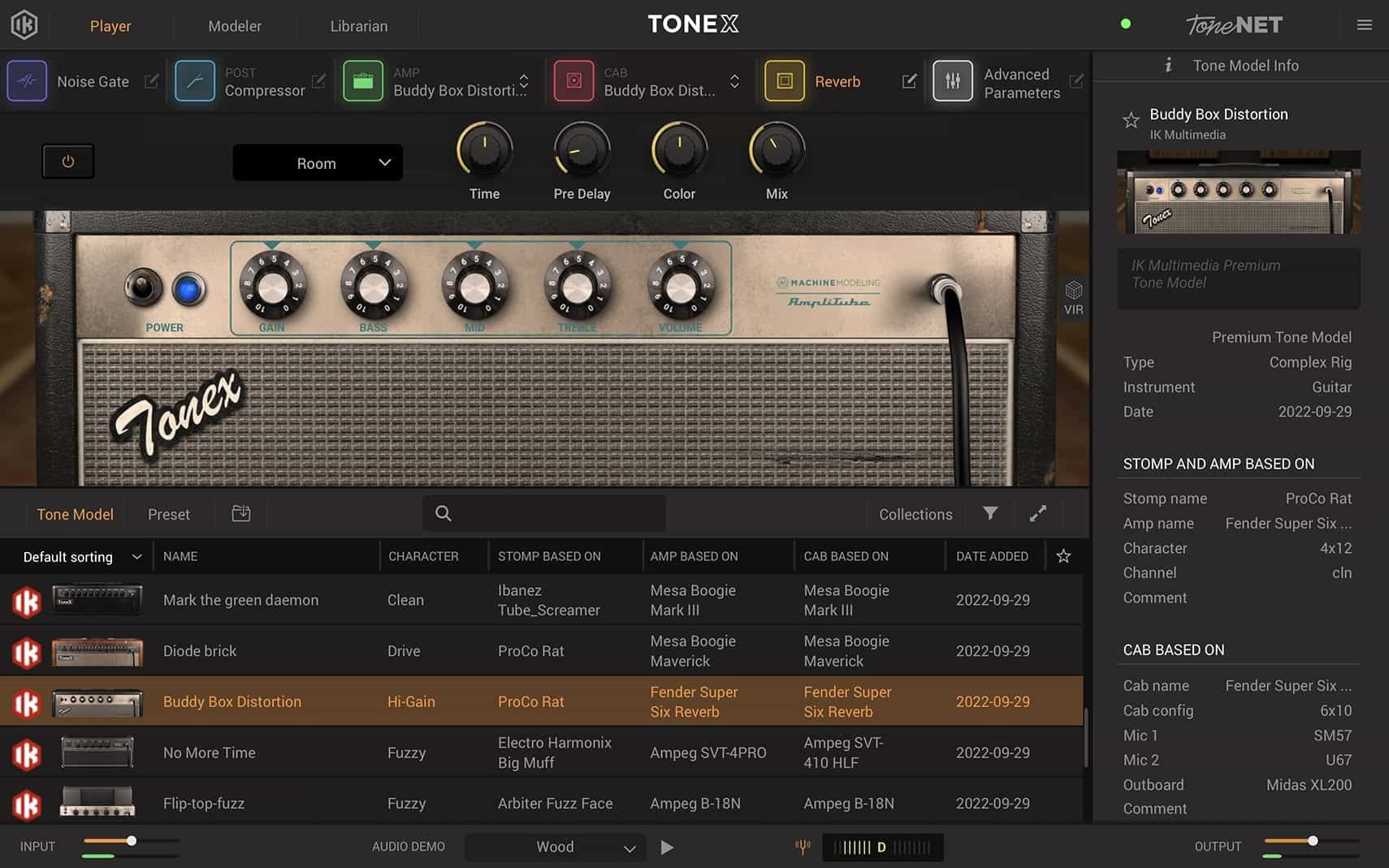Click the amp MID knob
The image size is (1389, 868).
point(475,285)
